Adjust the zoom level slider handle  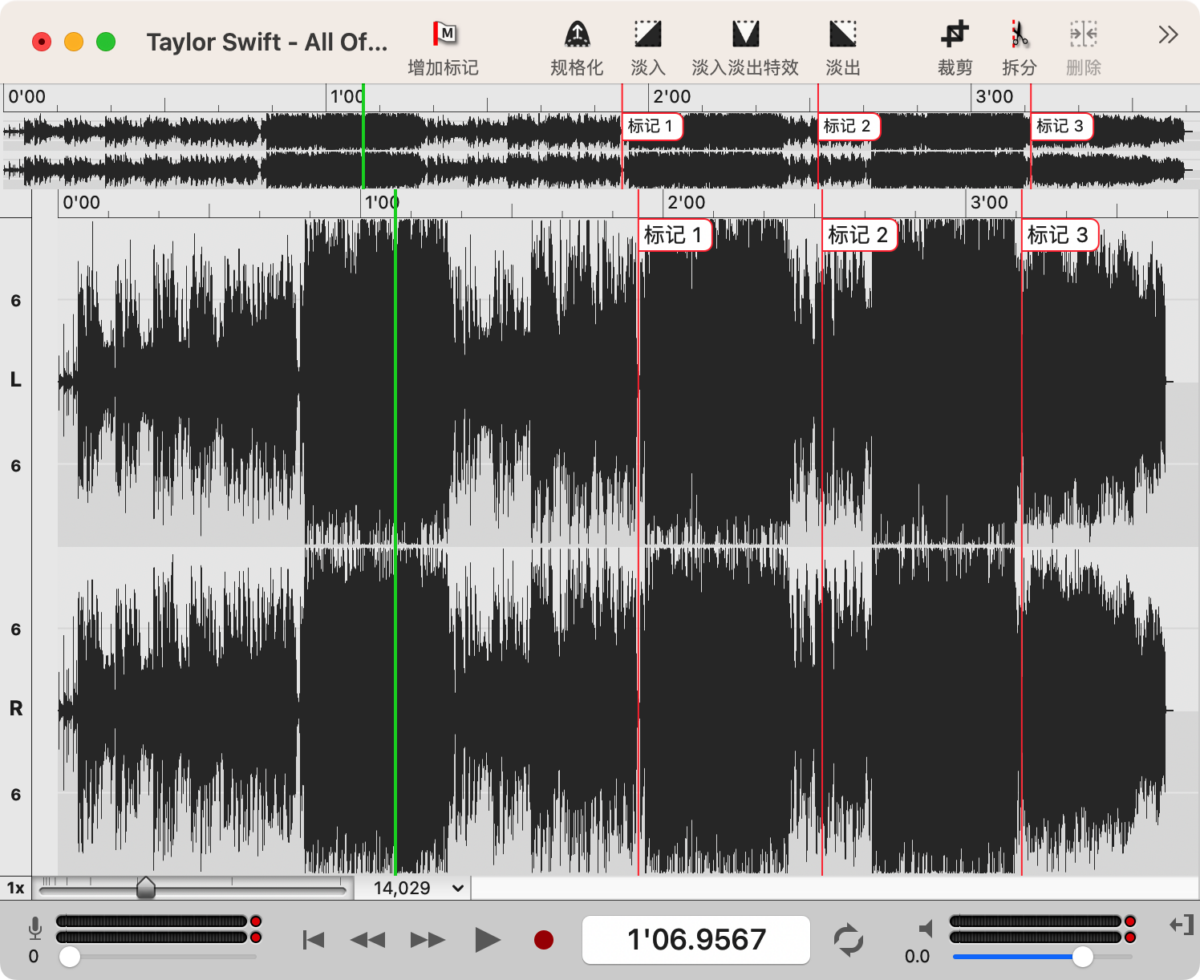(146, 887)
